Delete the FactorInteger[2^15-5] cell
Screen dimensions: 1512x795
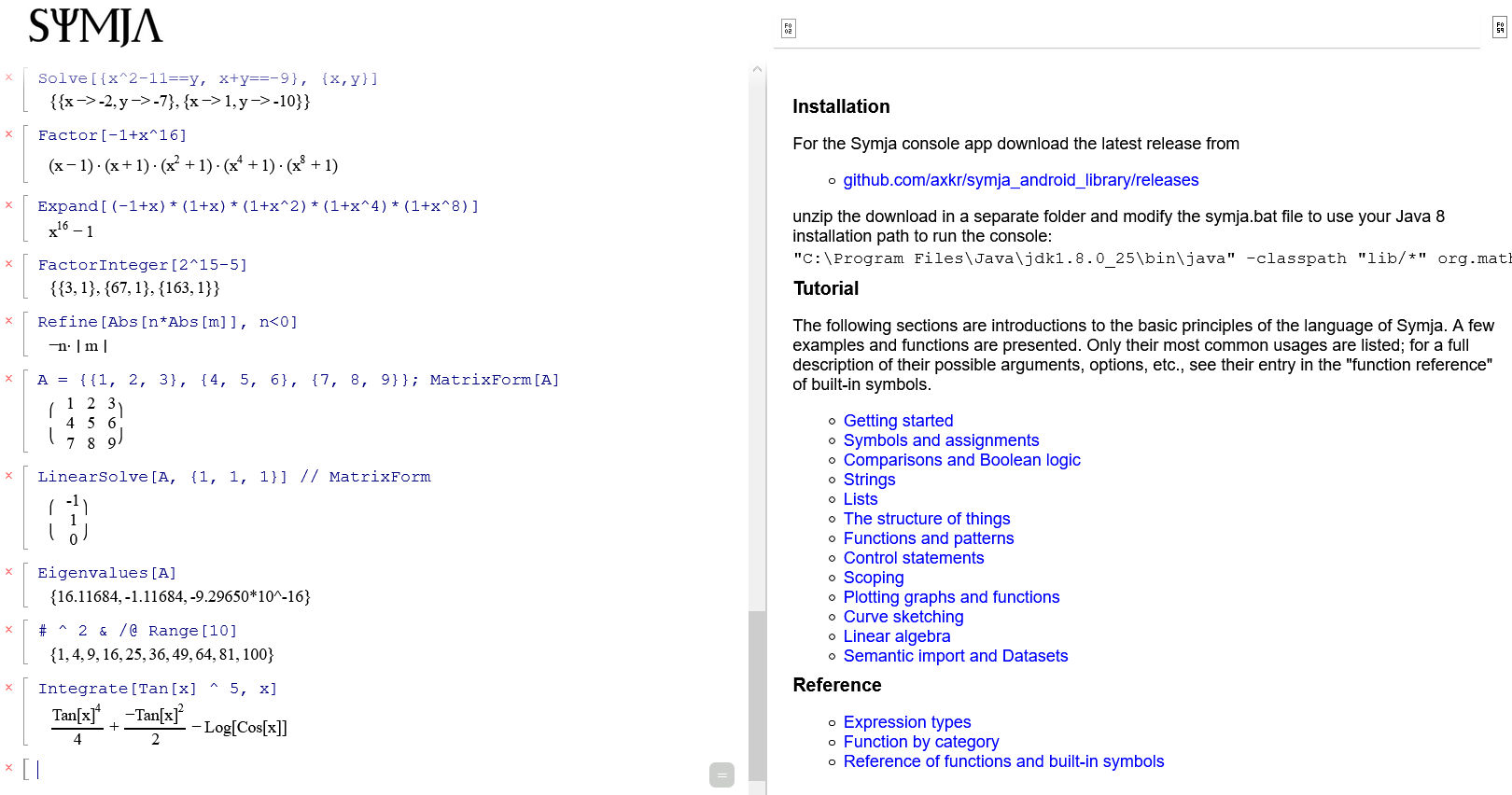coord(9,264)
